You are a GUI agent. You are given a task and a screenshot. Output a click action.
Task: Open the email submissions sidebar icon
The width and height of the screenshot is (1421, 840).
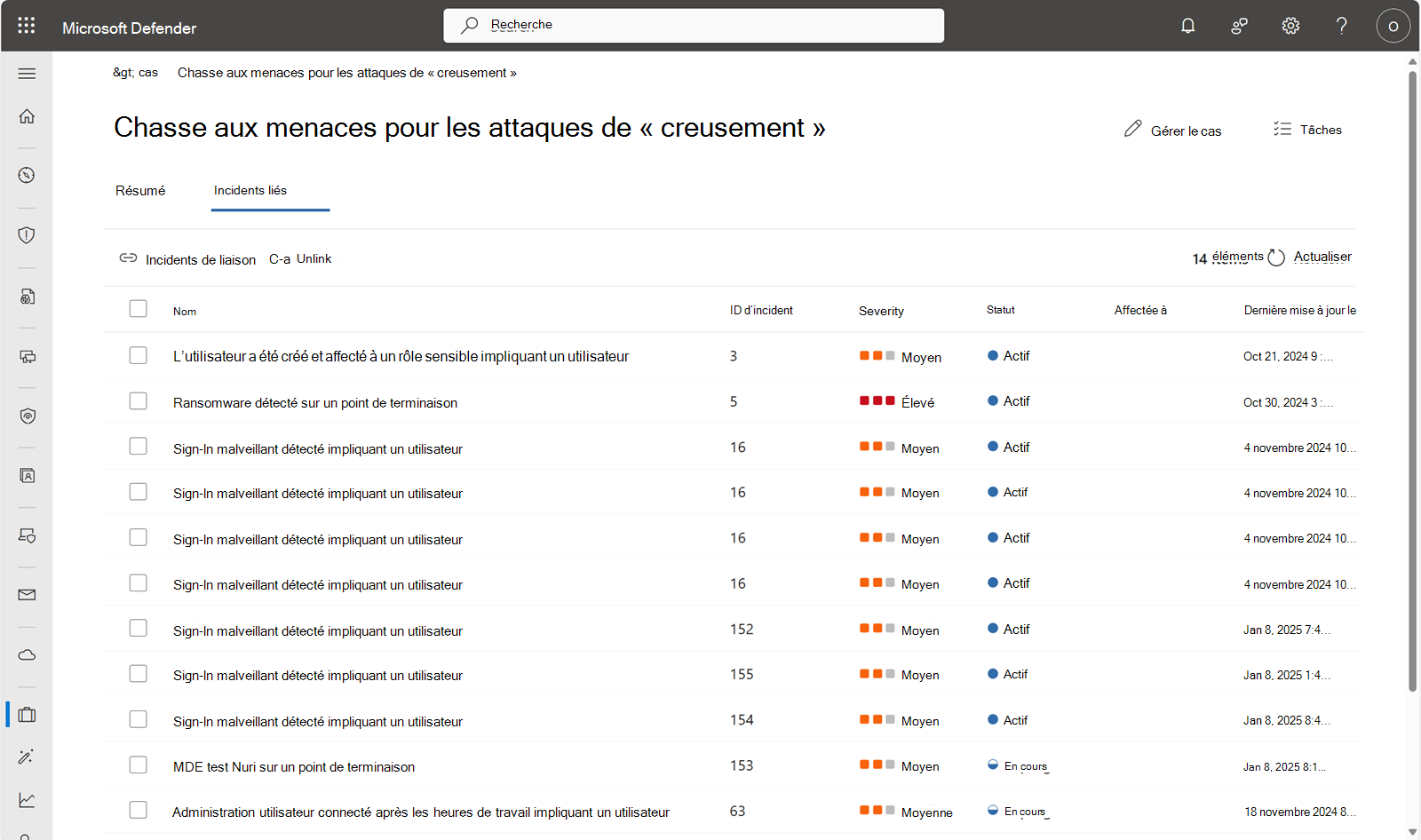(x=26, y=595)
